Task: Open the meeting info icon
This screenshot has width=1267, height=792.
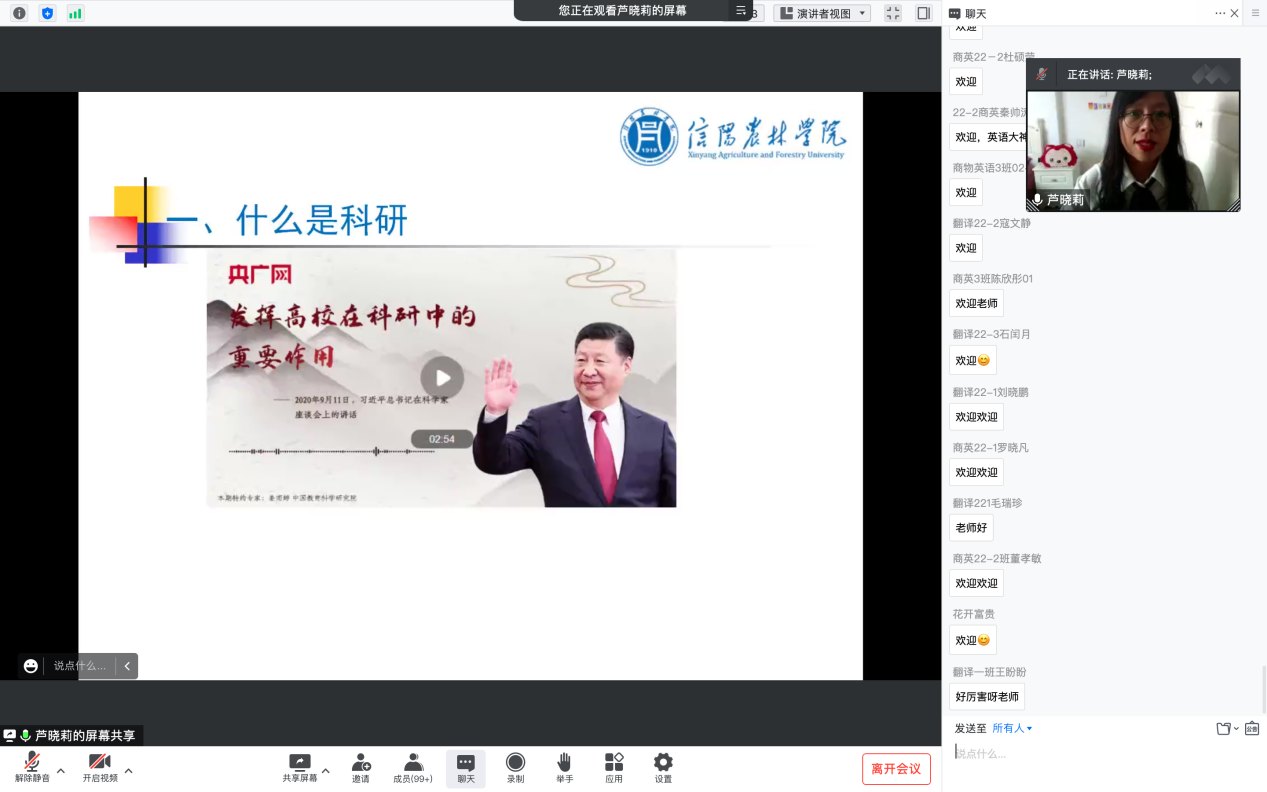Action: point(19,13)
